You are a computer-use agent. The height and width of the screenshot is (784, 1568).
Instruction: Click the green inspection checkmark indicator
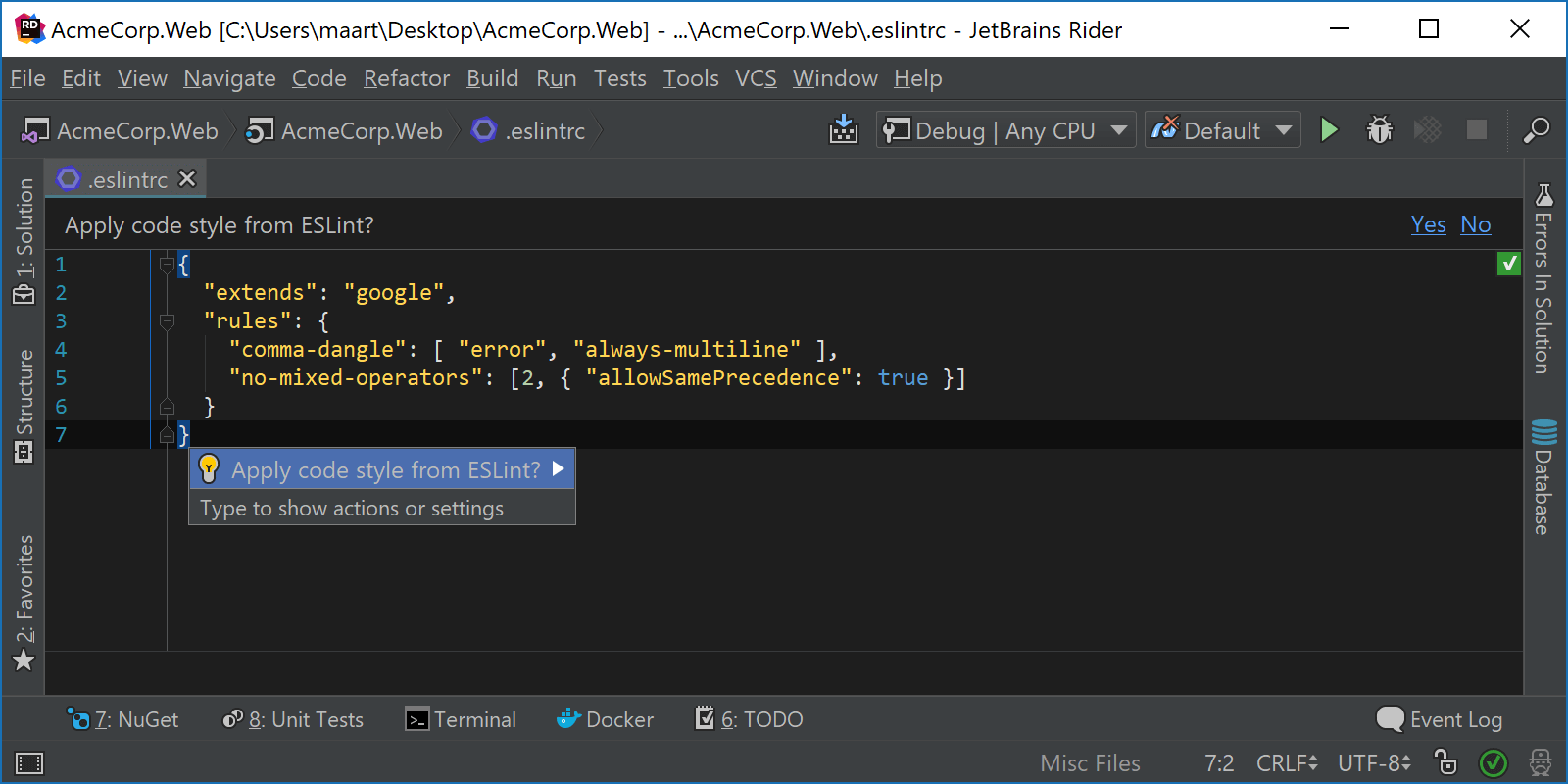pyautogui.click(x=1509, y=263)
